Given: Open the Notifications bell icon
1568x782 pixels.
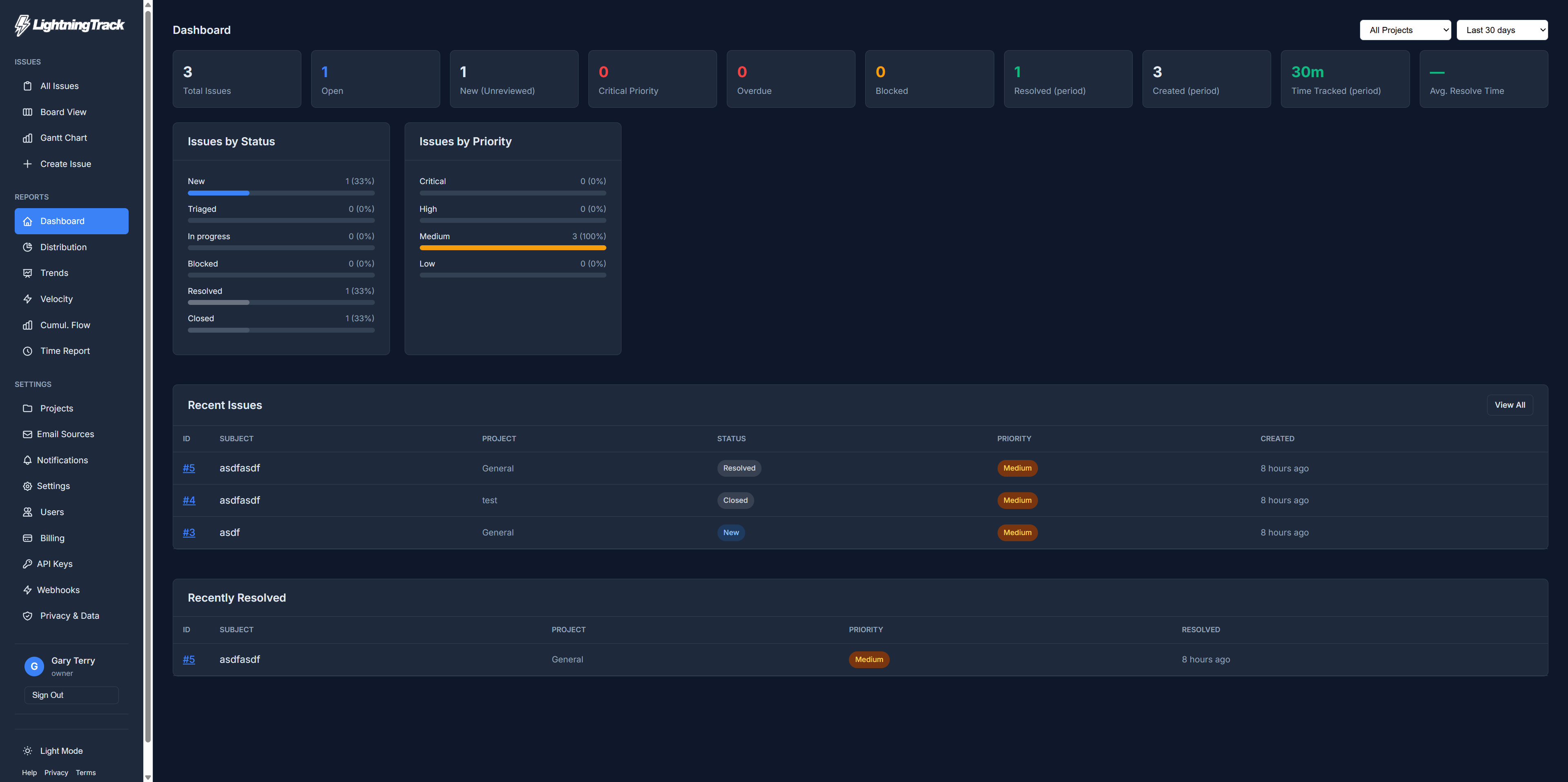Looking at the screenshot, I should point(28,460).
